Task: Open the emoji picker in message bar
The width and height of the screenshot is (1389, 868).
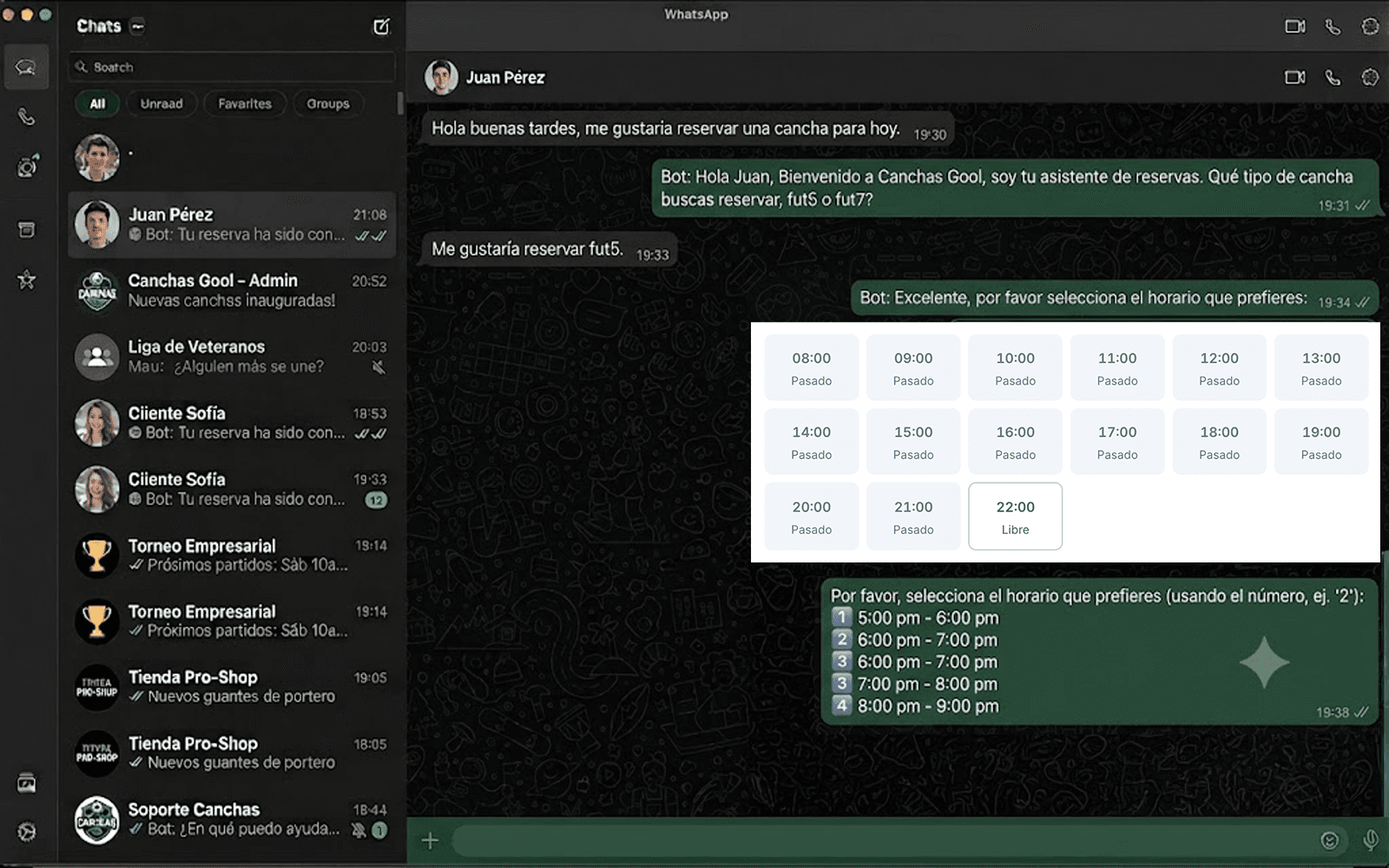Action: [1329, 840]
